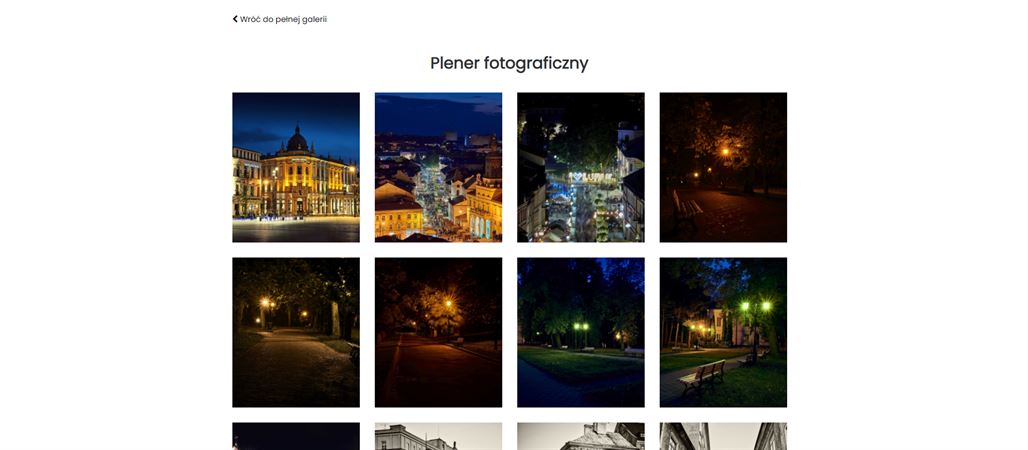The height and width of the screenshot is (450, 1028).
Task: Click the 'Plener fotograficzny' gallery heading
Action: 509,63
